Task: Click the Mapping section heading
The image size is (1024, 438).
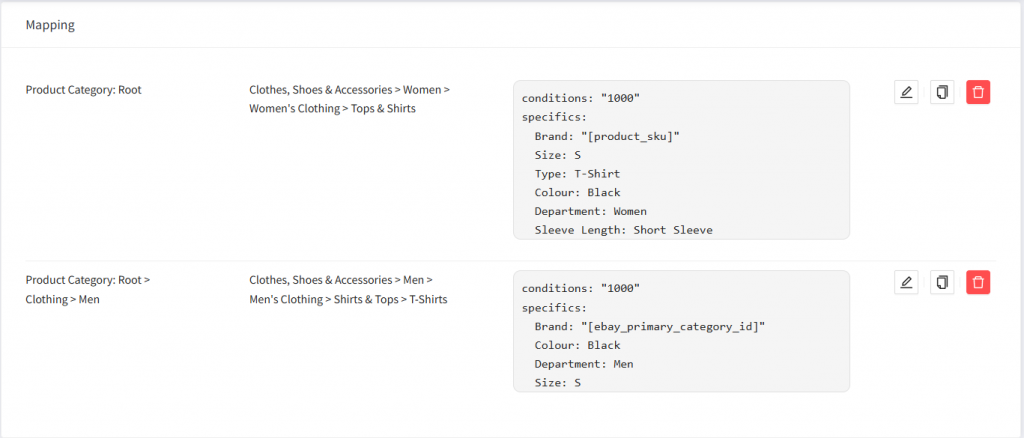Action: pyautogui.click(x=50, y=25)
